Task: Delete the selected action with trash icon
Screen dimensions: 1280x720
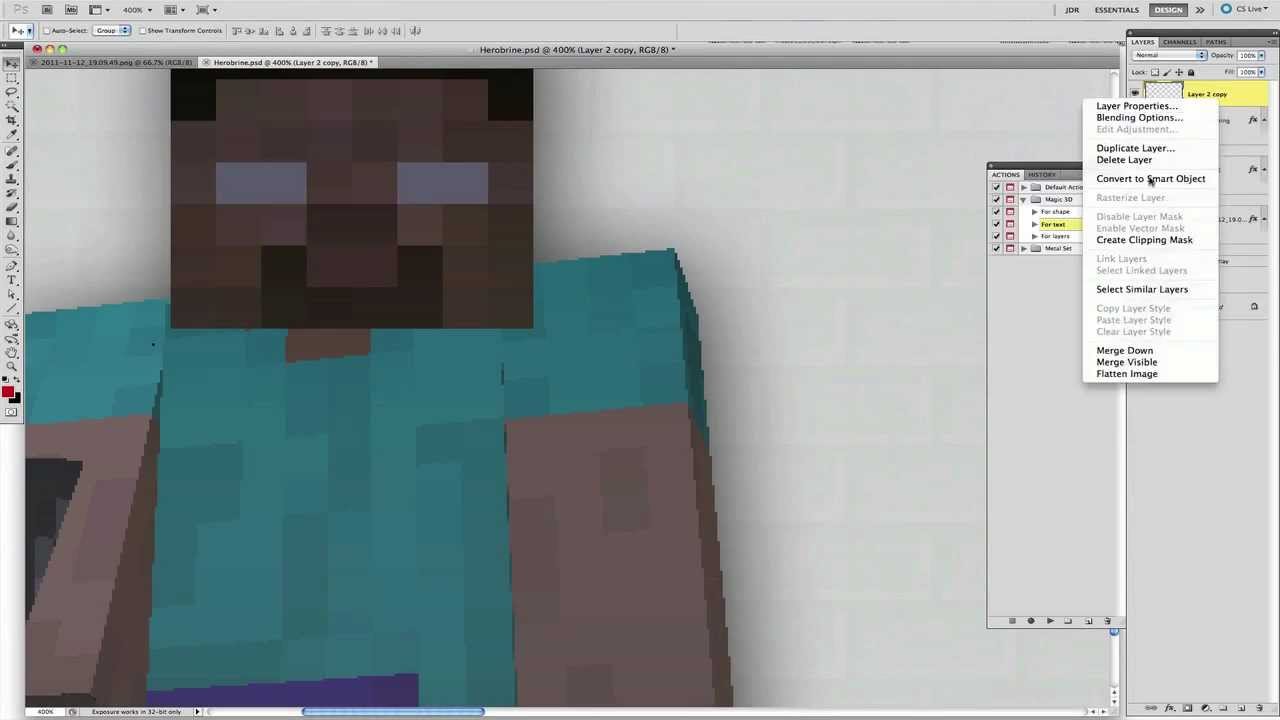Action: click(x=1108, y=621)
